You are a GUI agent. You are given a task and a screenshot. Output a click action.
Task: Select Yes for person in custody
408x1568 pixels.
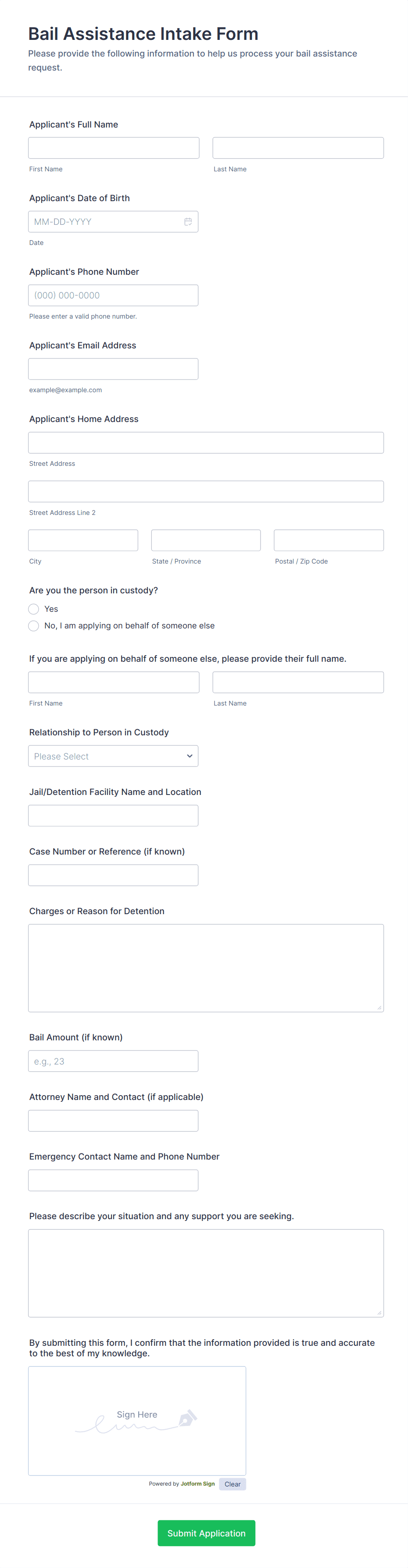[33, 609]
